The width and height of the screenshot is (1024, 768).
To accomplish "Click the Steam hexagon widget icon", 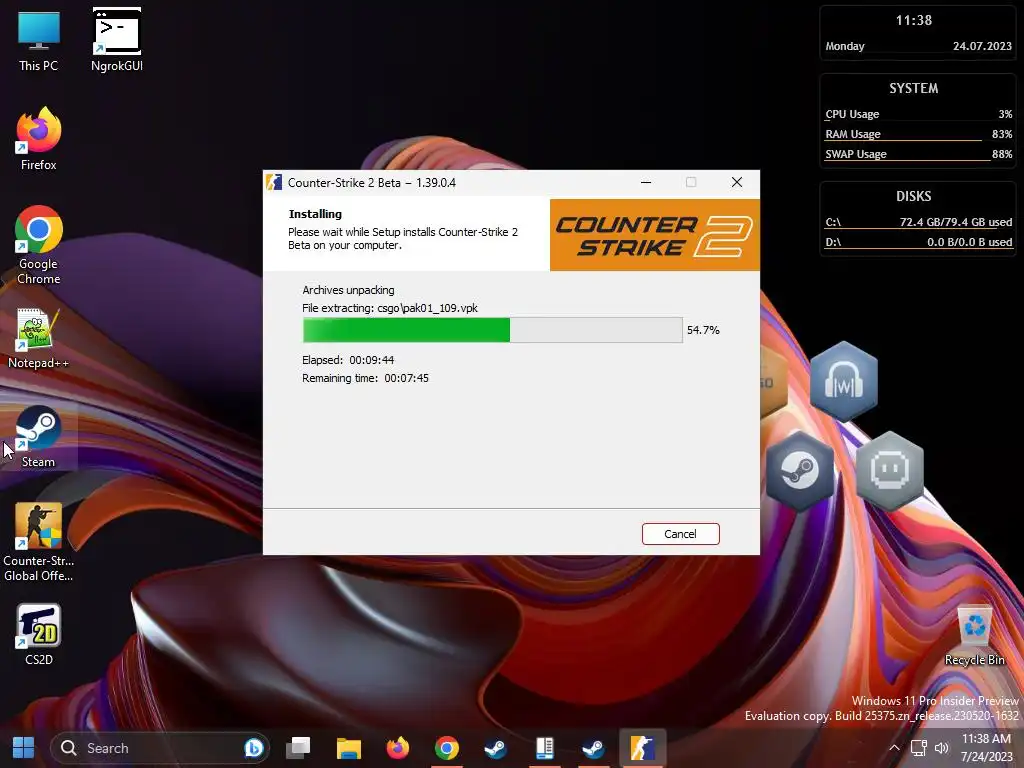I will coord(800,470).
